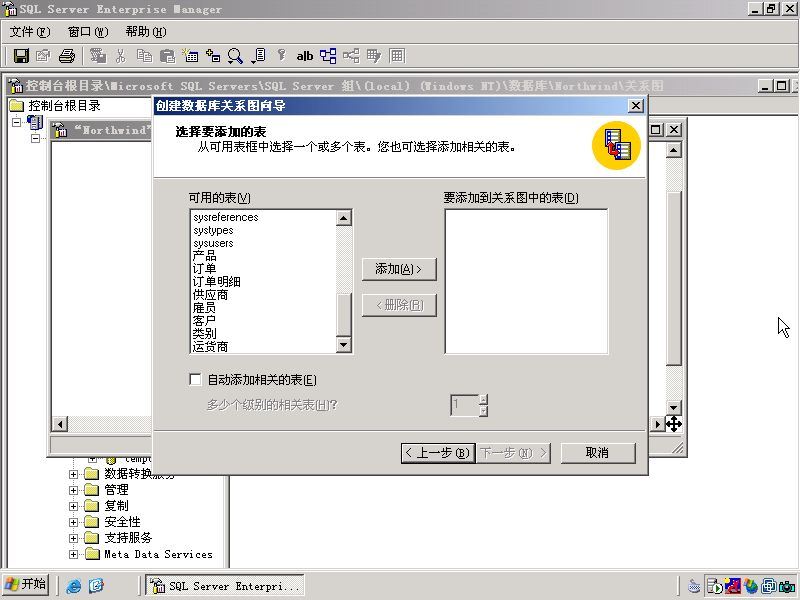Launch Internet Explorer from quick launch
This screenshot has width=800, height=600.
tap(73, 585)
